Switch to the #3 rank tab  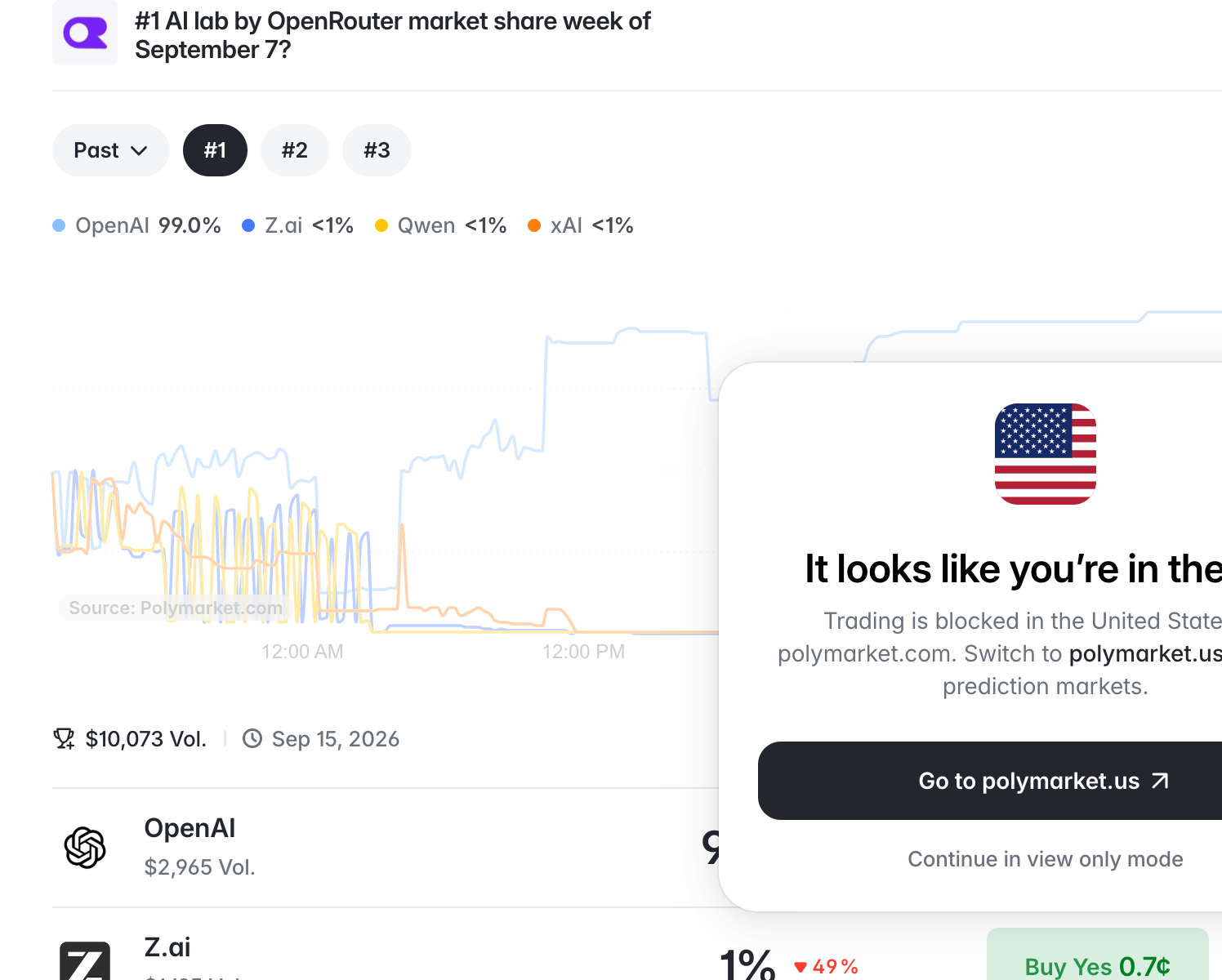point(377,150)
